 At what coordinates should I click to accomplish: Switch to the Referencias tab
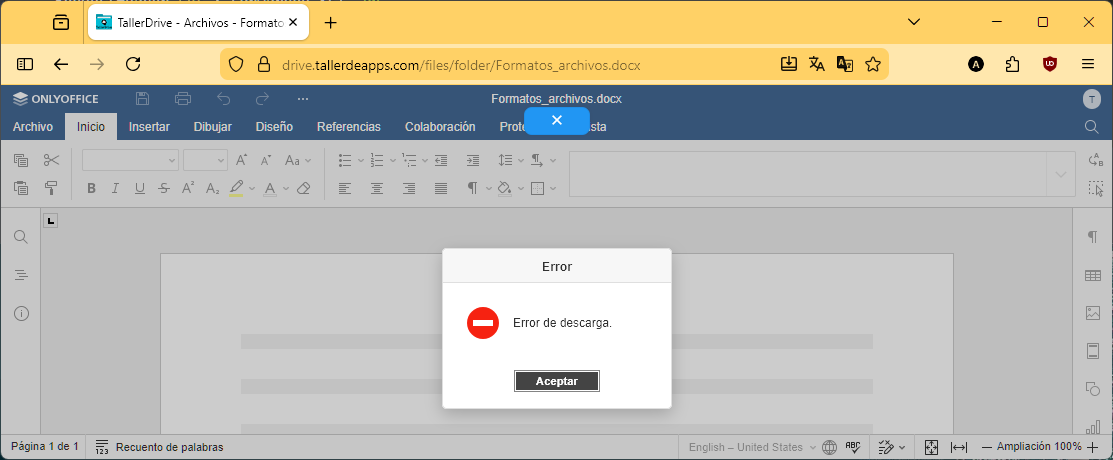348,127
